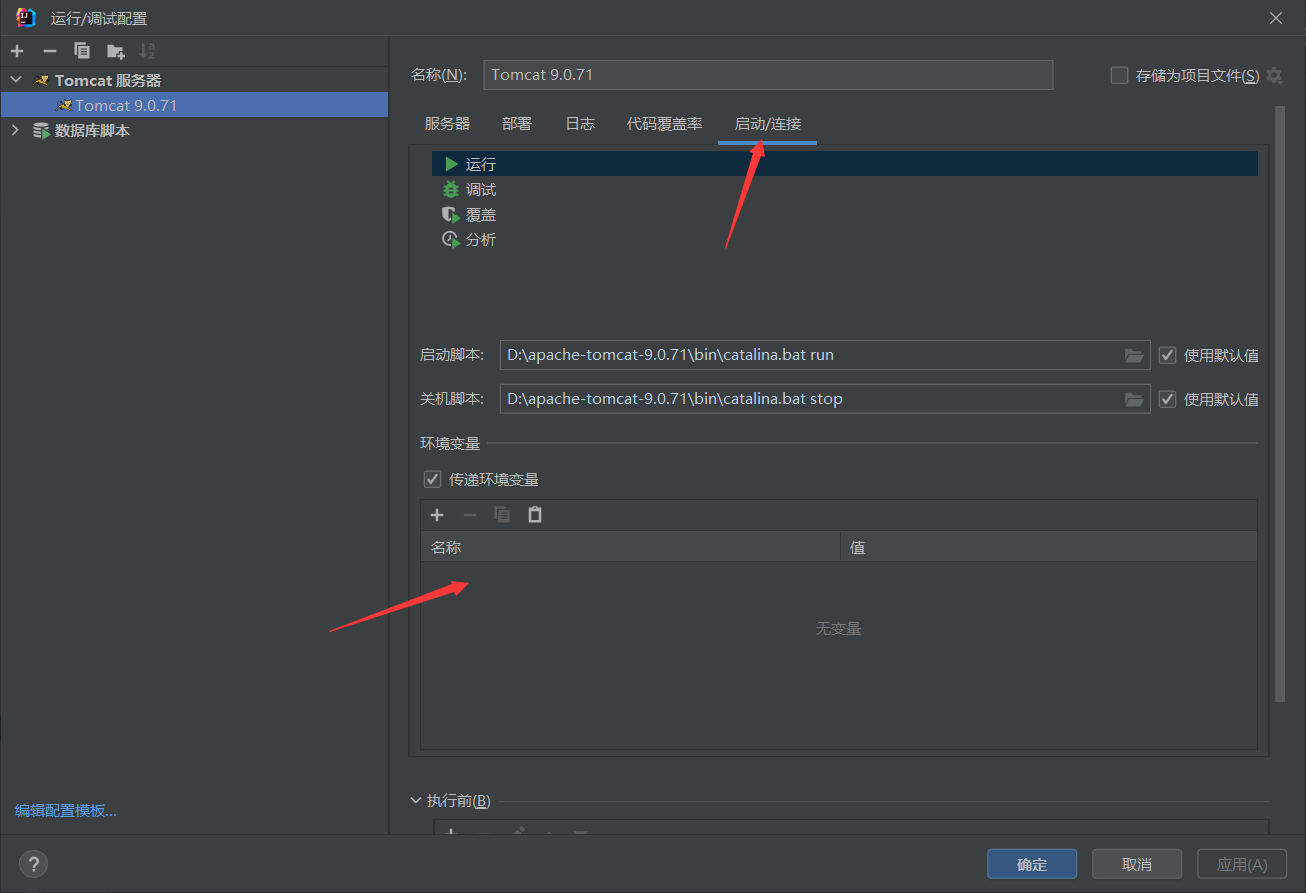Select Tomcat 9.0.71 in configuration tree

194,105
